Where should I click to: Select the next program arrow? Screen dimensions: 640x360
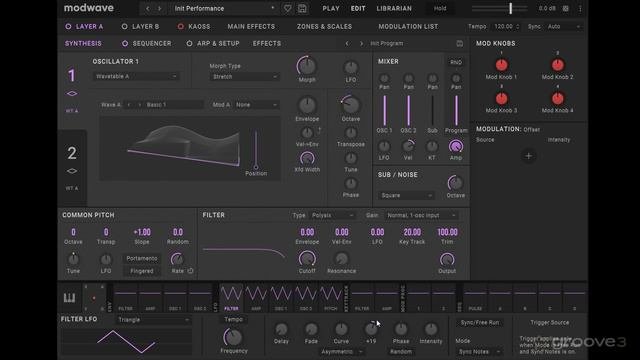click(361, 43)
